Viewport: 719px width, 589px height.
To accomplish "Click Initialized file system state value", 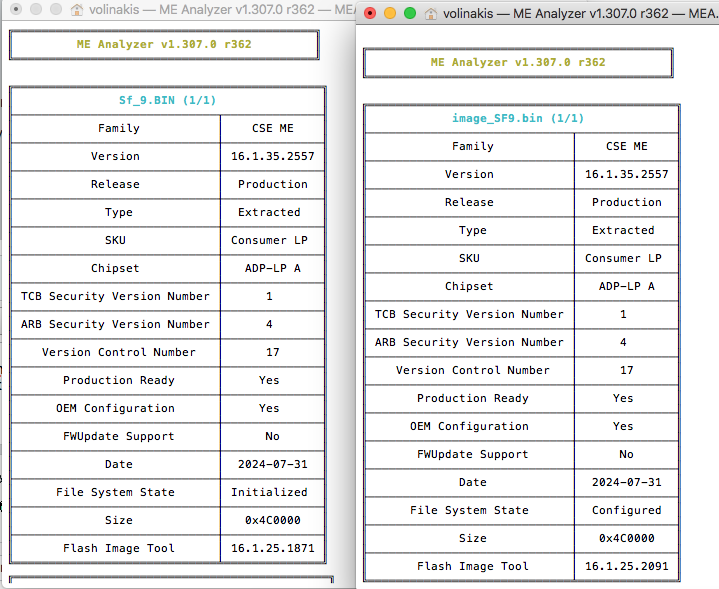I will point(269,492).
